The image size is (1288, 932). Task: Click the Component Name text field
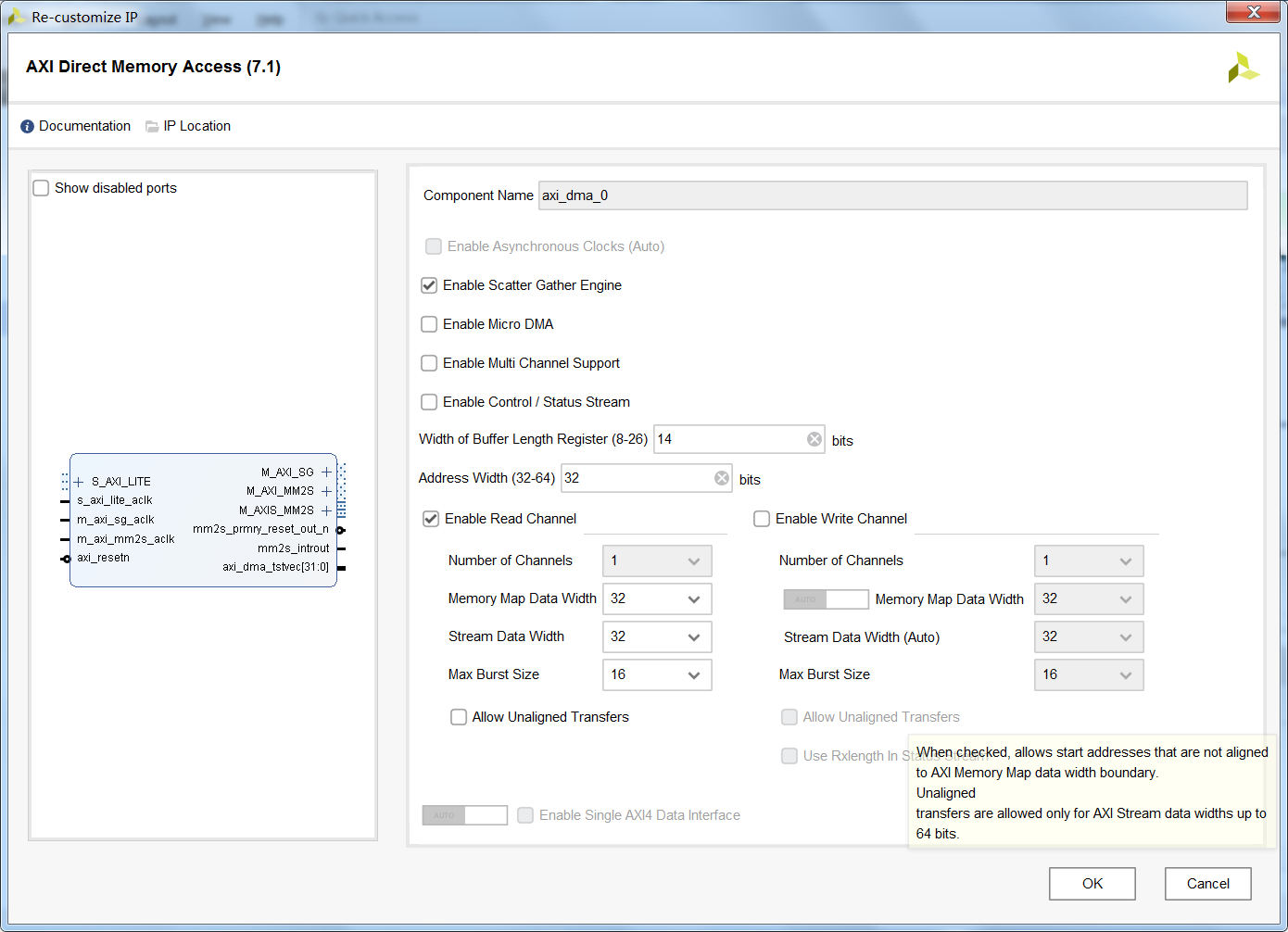coord(890,195)
